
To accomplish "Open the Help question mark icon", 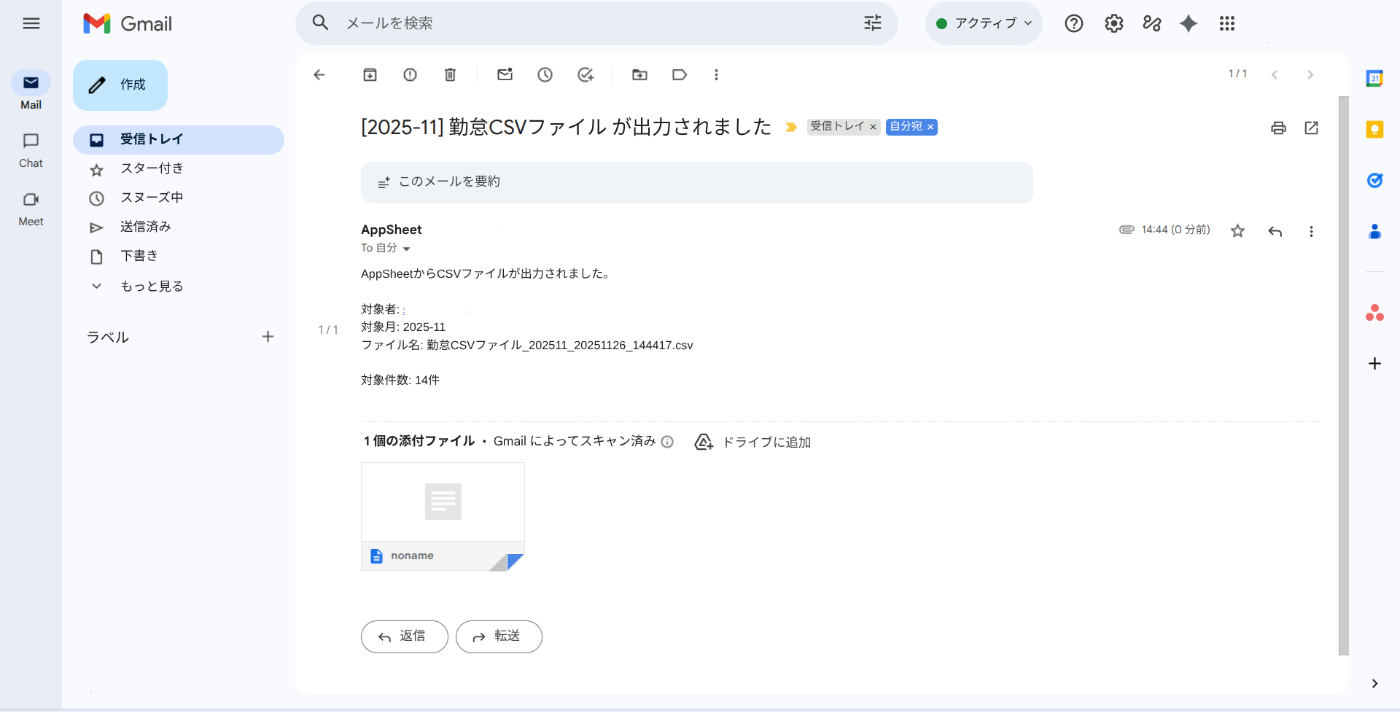I will (1074, 23).
